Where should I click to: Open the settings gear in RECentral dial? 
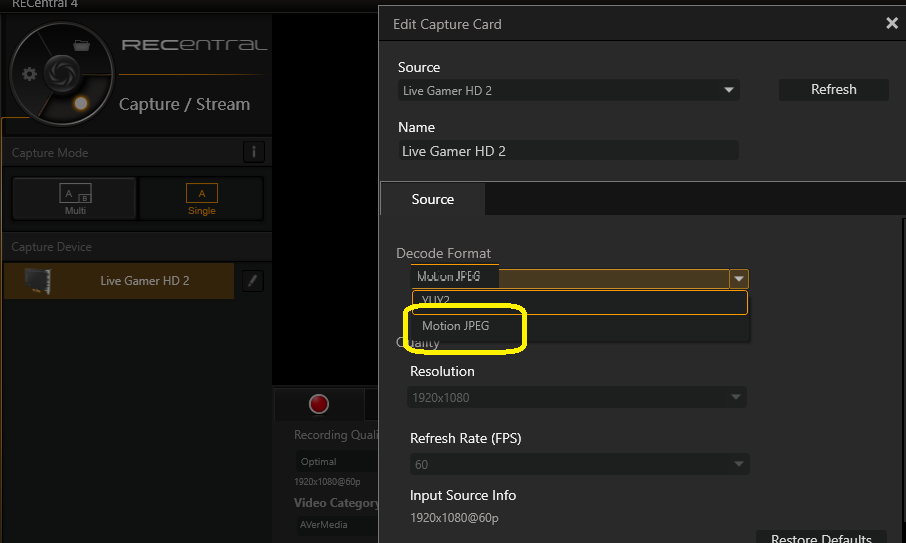[29, 74]
